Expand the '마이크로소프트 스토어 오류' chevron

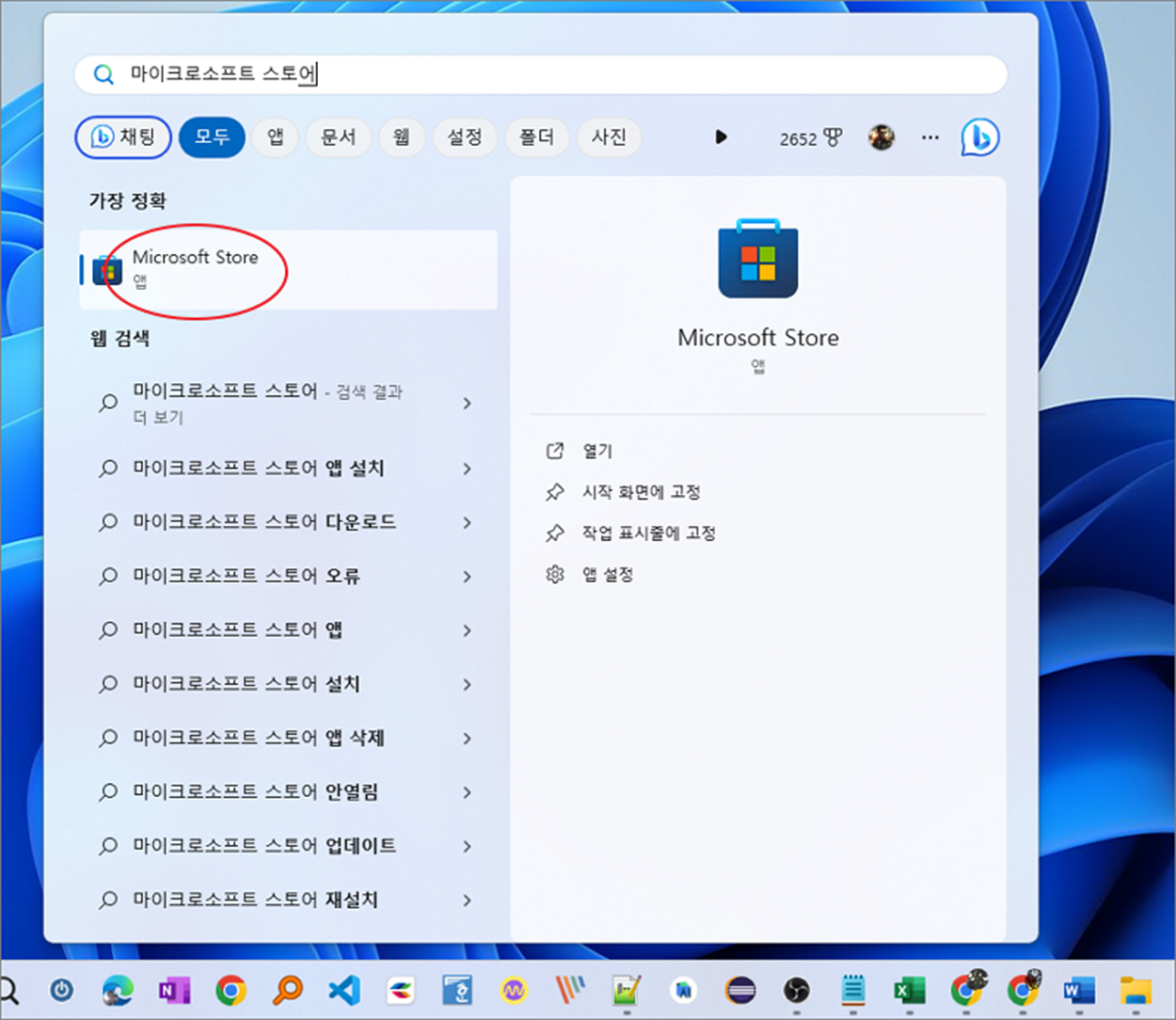(x=467, y=576)
